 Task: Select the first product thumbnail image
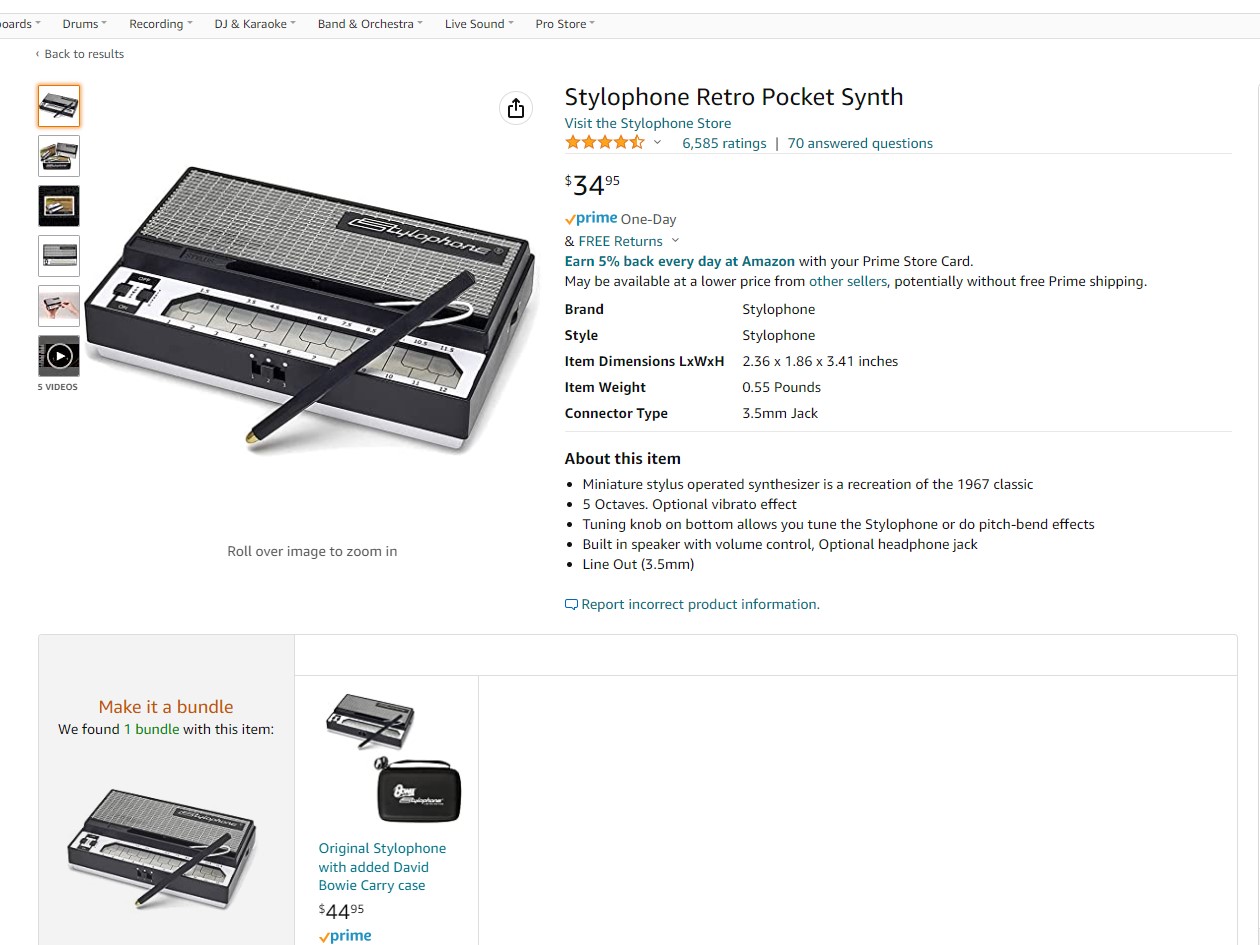(x=59, y=106)
